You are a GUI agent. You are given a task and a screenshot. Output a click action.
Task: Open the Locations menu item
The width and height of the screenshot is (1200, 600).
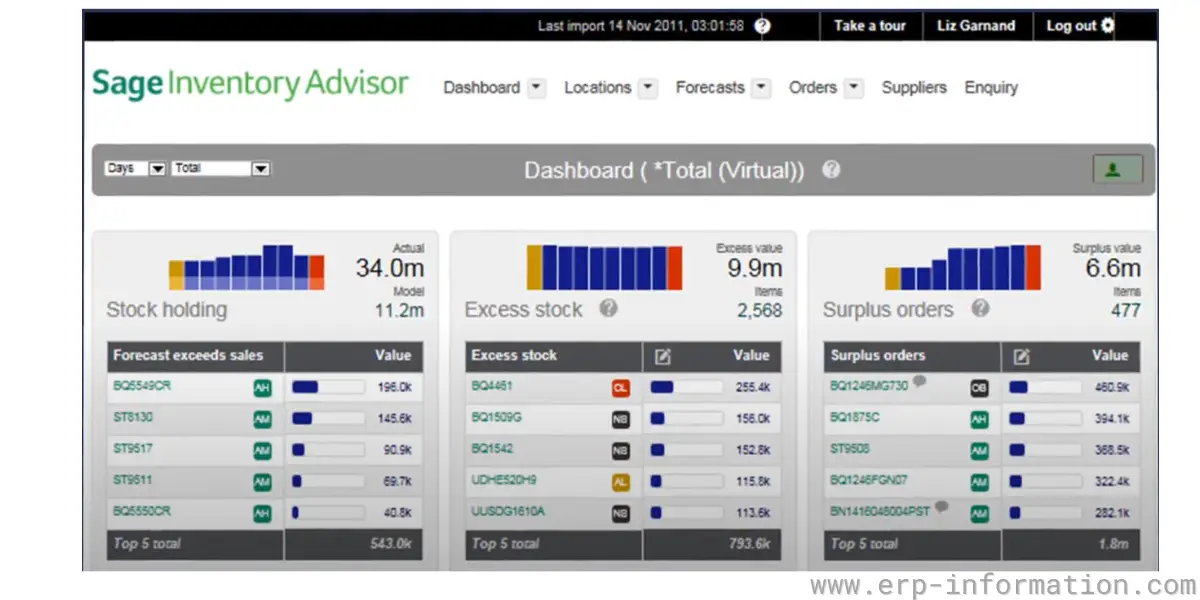pyautogui.click(x=597, y=88)
